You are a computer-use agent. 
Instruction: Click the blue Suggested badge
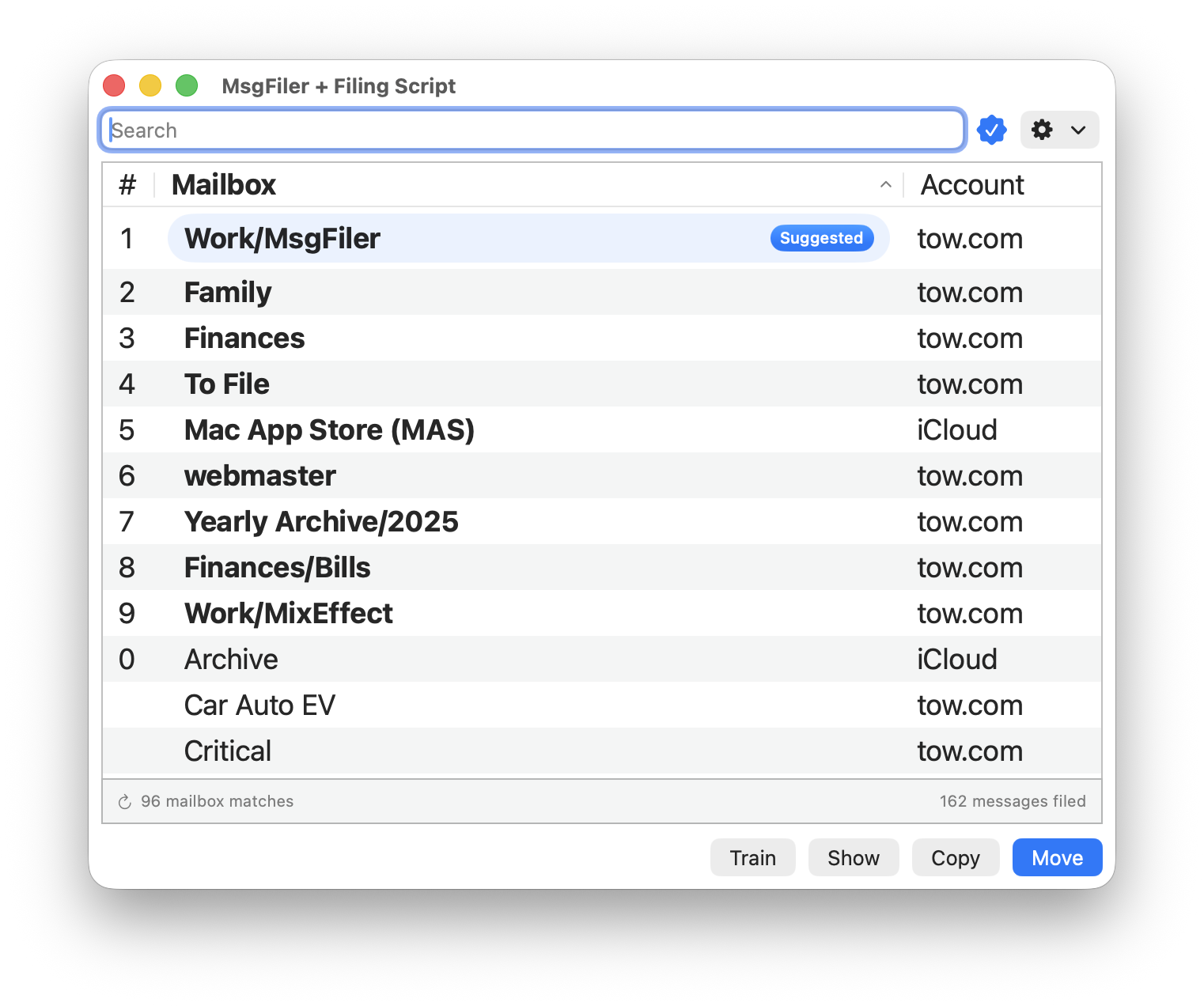pyautogui.click(x=821, y=238)
